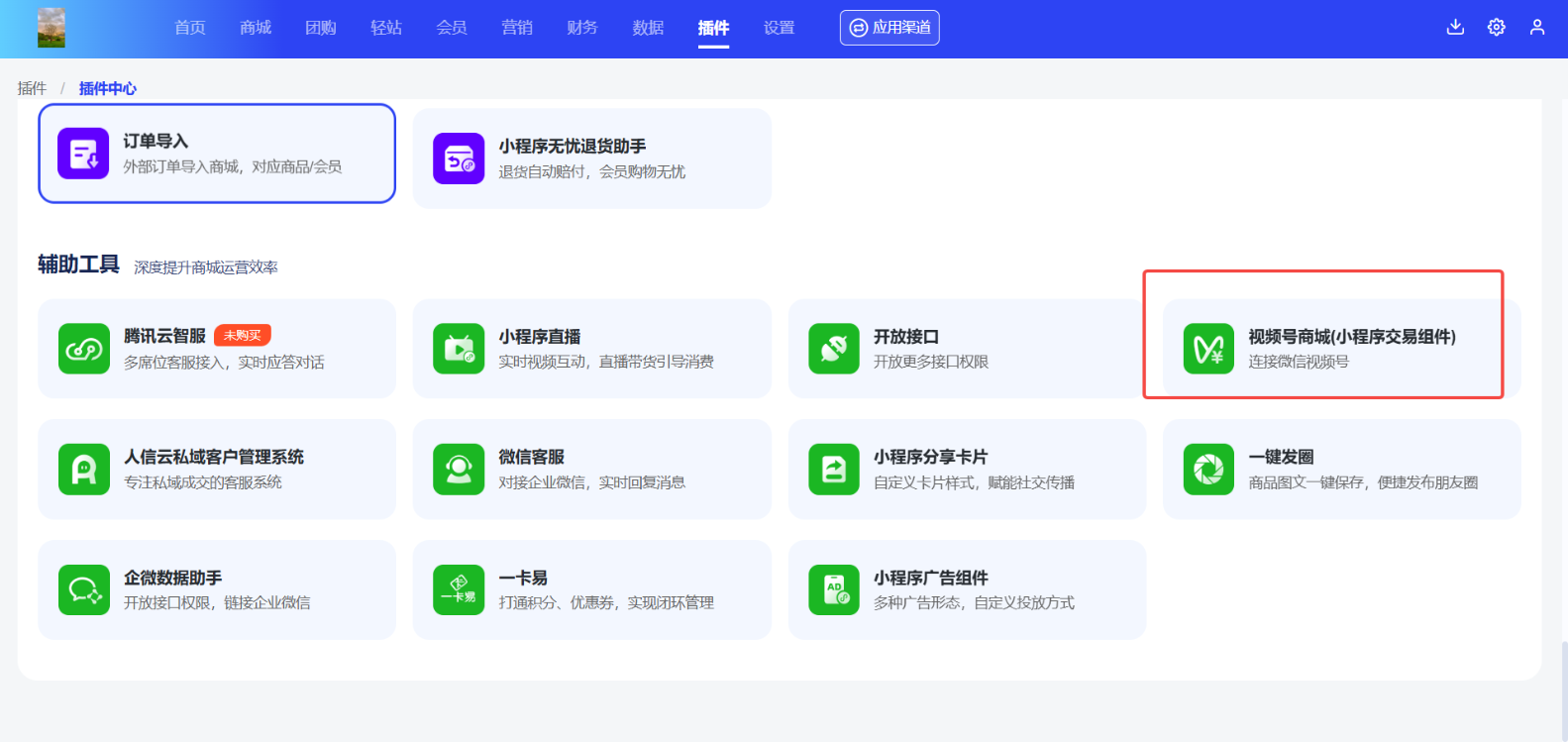Viewport: 1568px width, 742px height.
Task: Click the download icon in top bar
Action: click(1455, 27)
